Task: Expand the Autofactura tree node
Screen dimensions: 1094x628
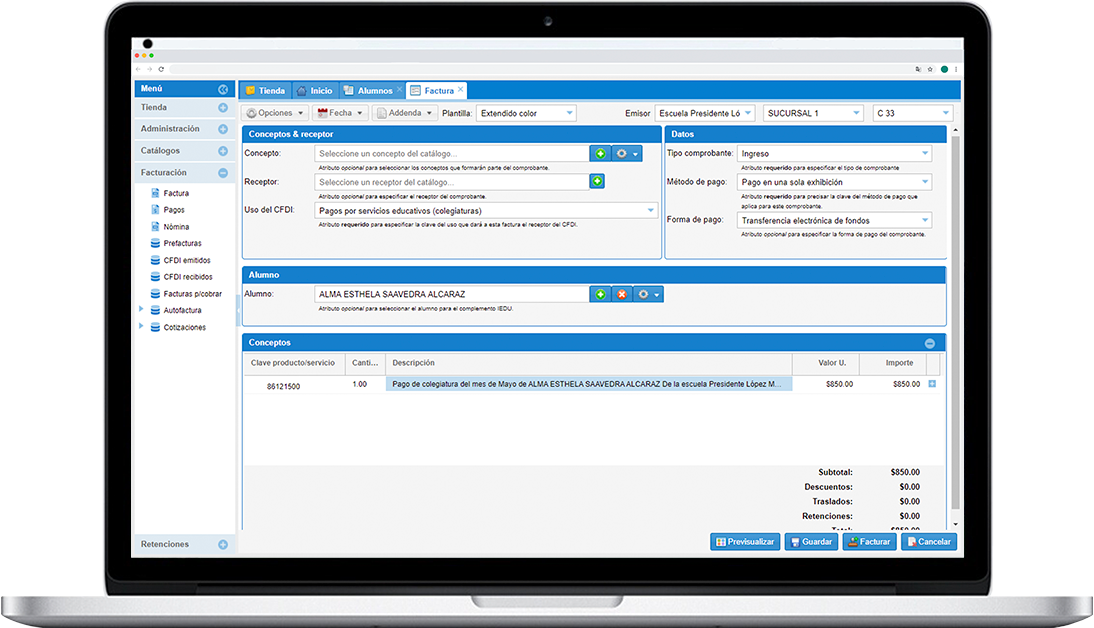Action: [142, 310]
